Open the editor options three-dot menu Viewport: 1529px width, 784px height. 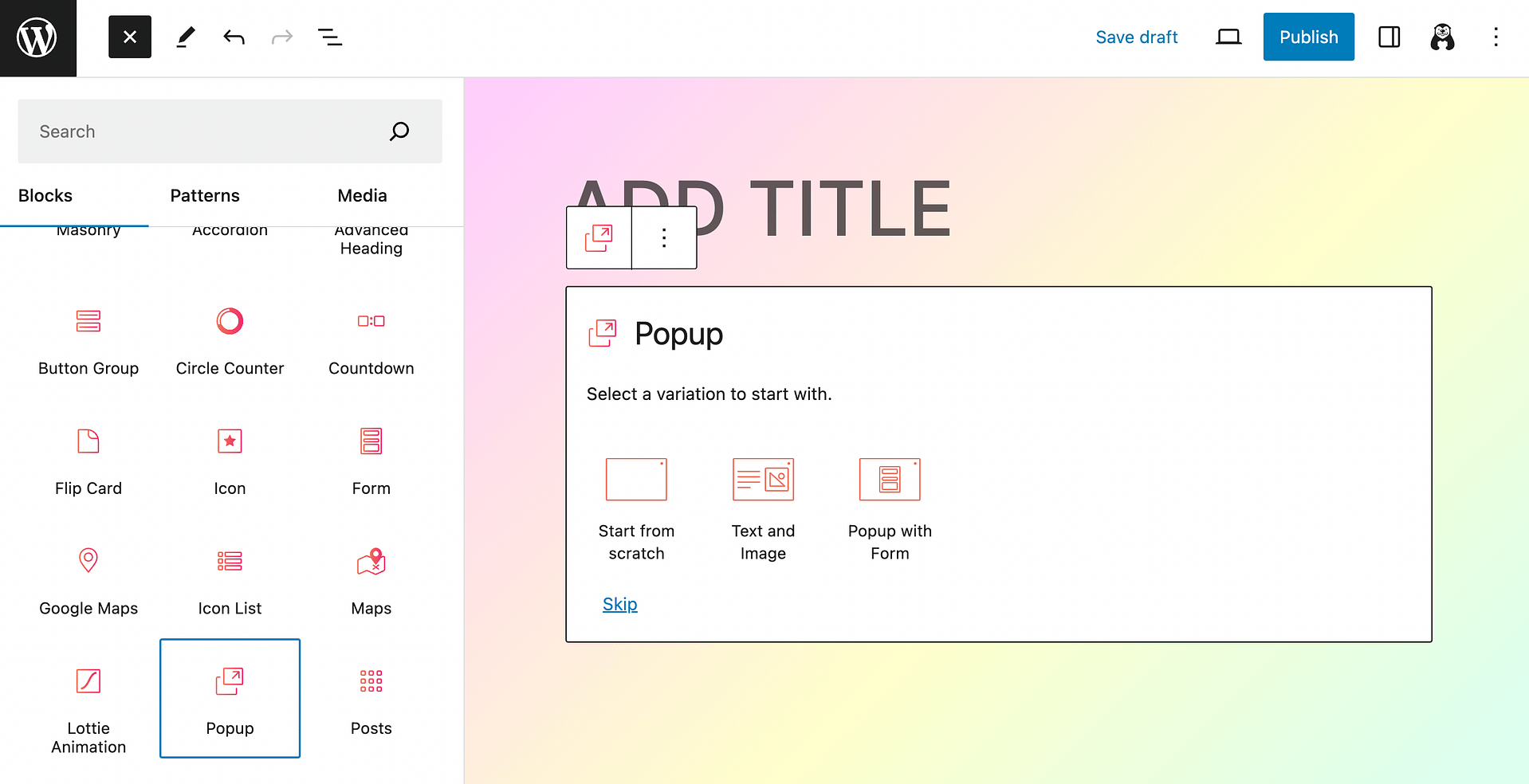coord(1496,37)
